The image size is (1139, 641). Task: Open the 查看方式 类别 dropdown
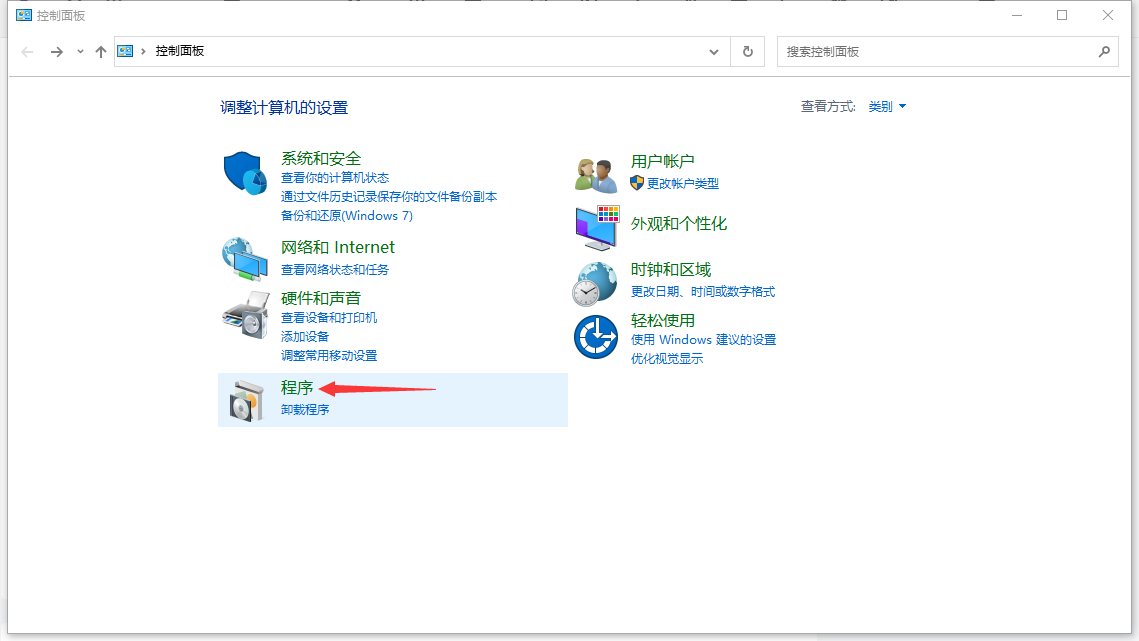[x=885, y=105]
